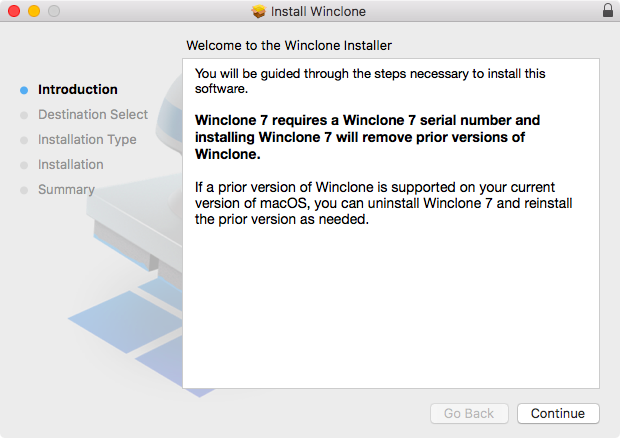620x438 pixels.
Task: Click the Summary step bullet
Action: 24,190
